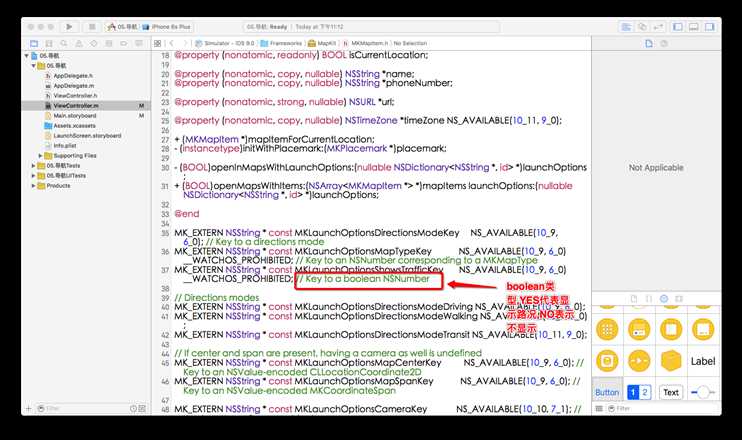Show the object library
This screenshot has width=742, height=440.
click(x=664, y=299)
